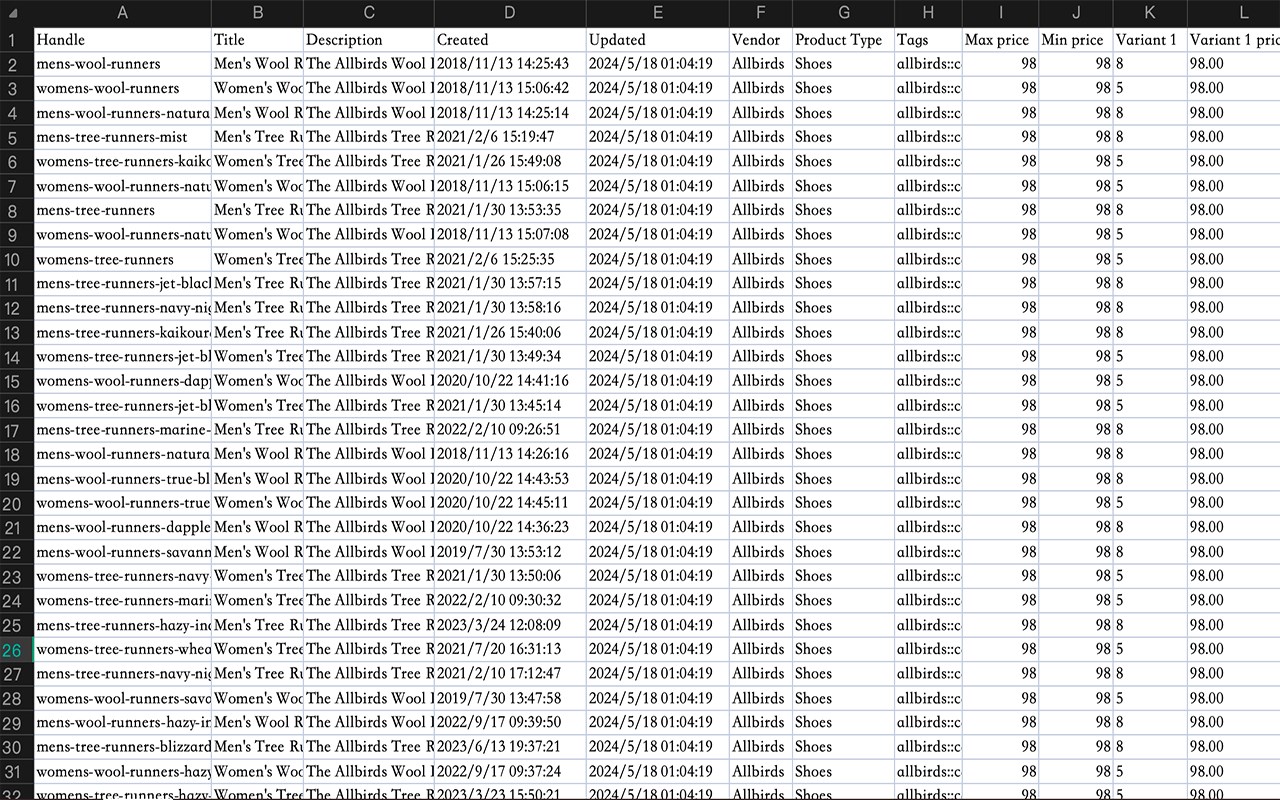Image resolution: width=1280 pixels, height=800 pixels.
Task: Select row 1 header
Action: [17, 40]
